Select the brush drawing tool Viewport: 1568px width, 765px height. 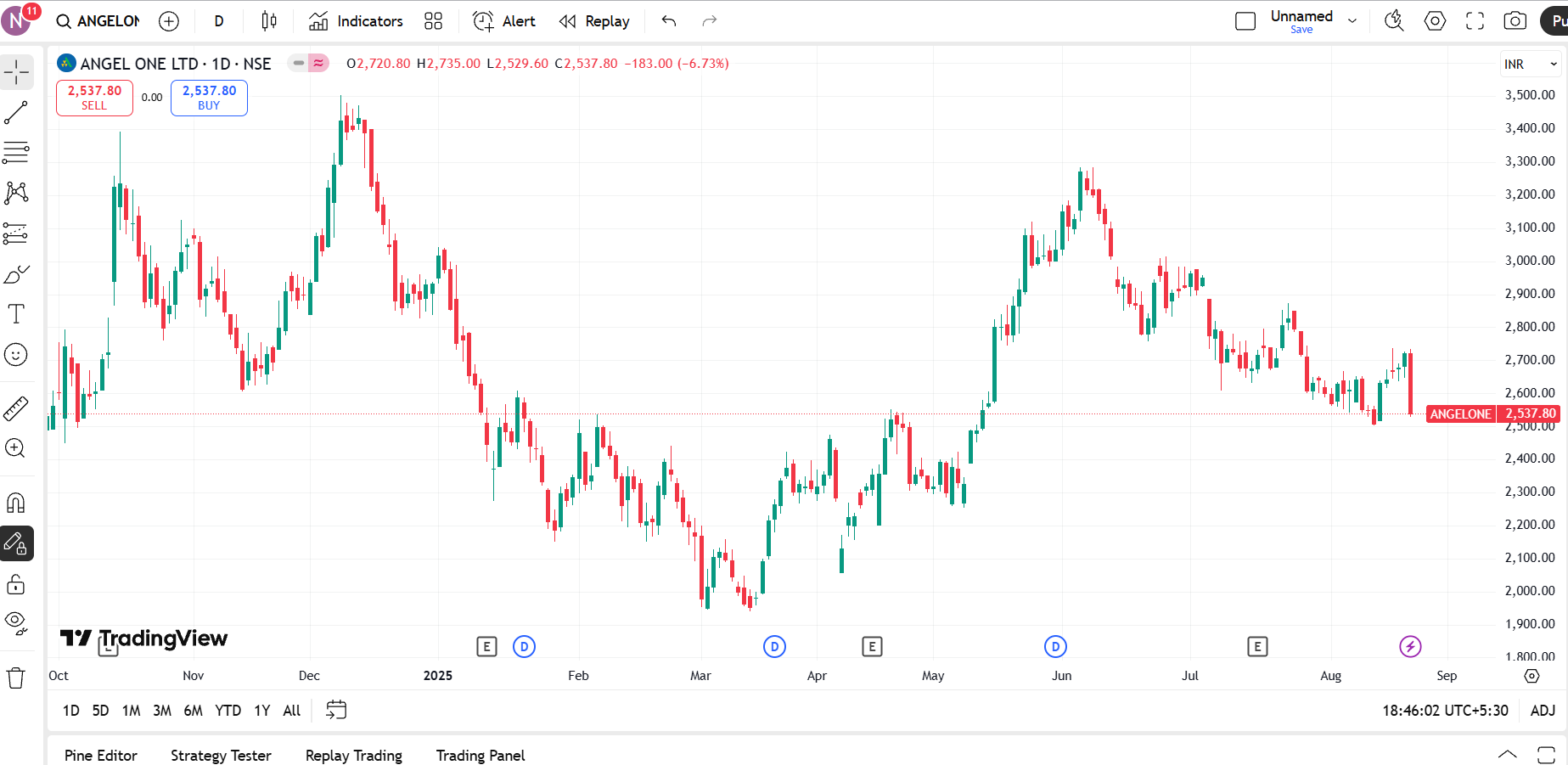[16, 274]
